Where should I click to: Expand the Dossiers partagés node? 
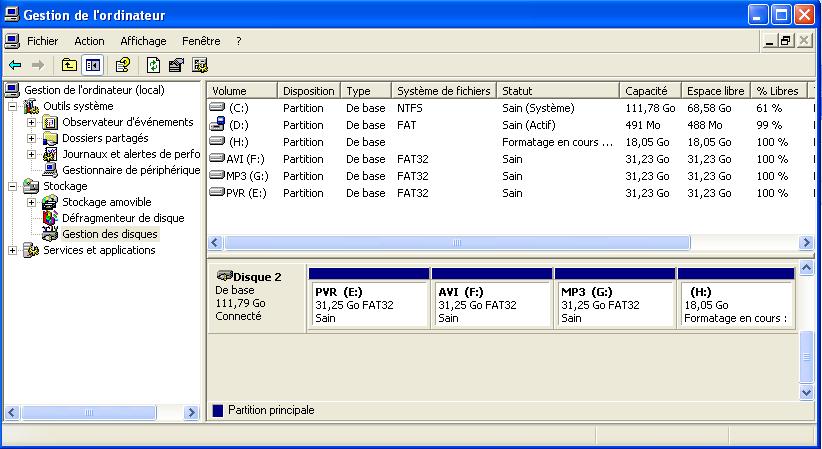31,138
